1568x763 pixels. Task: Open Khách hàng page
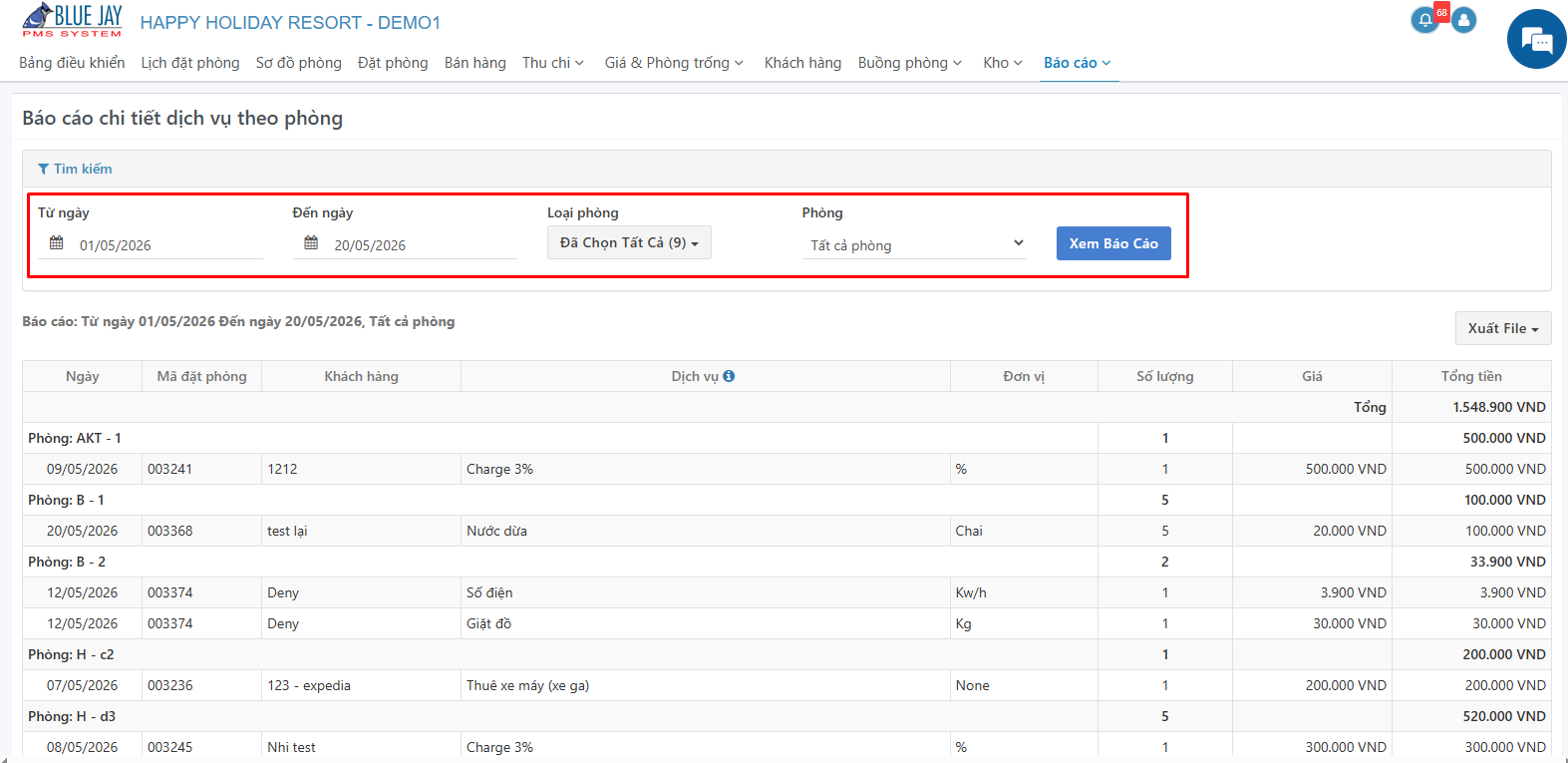[x=802, y=63]
